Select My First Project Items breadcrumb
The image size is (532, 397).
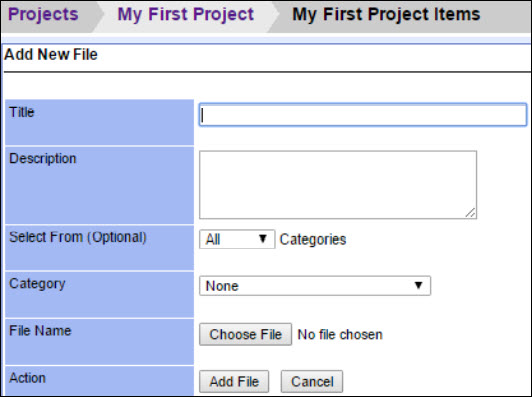(386, 15)
